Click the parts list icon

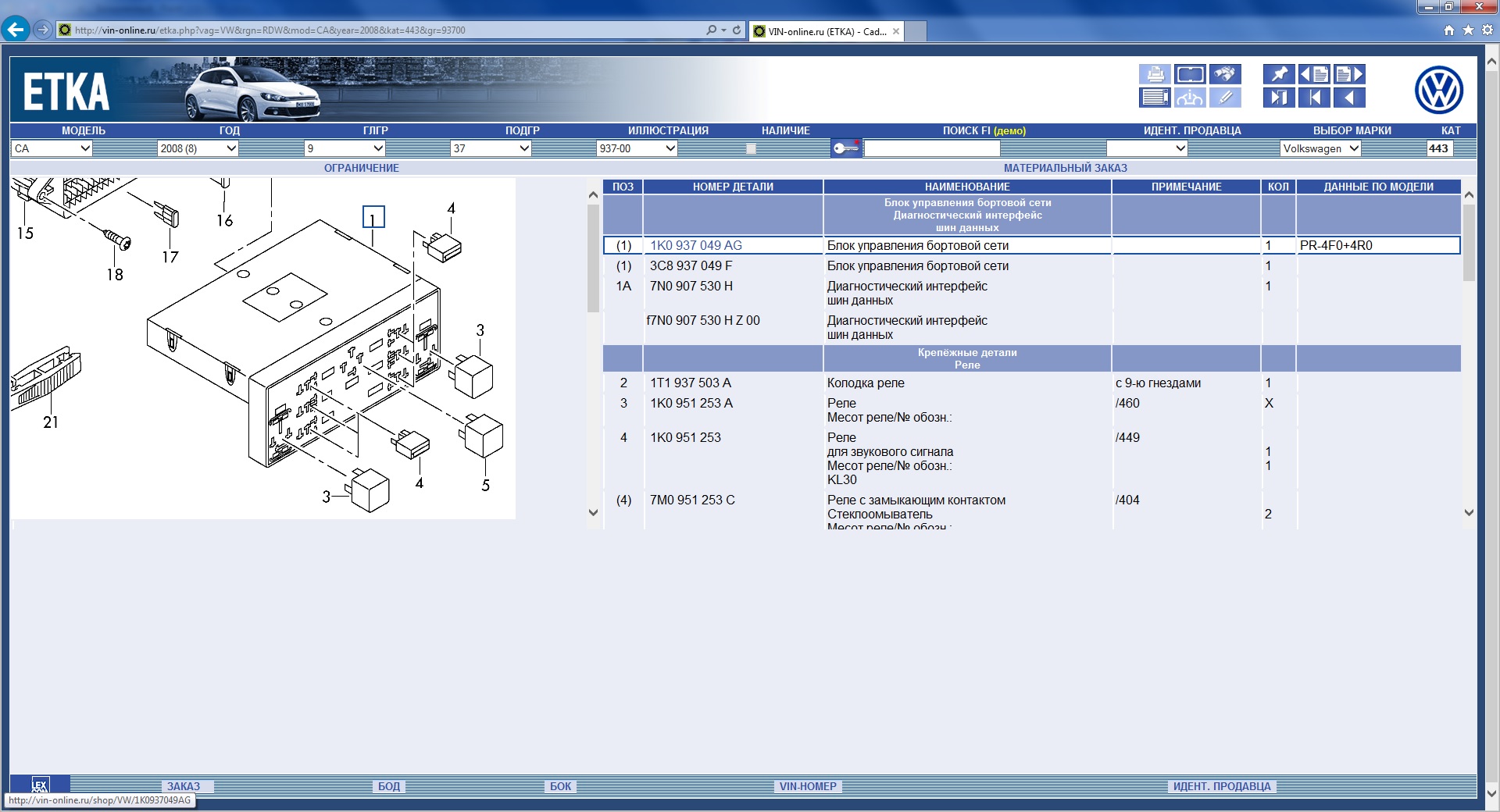(x=1155, y=98)
